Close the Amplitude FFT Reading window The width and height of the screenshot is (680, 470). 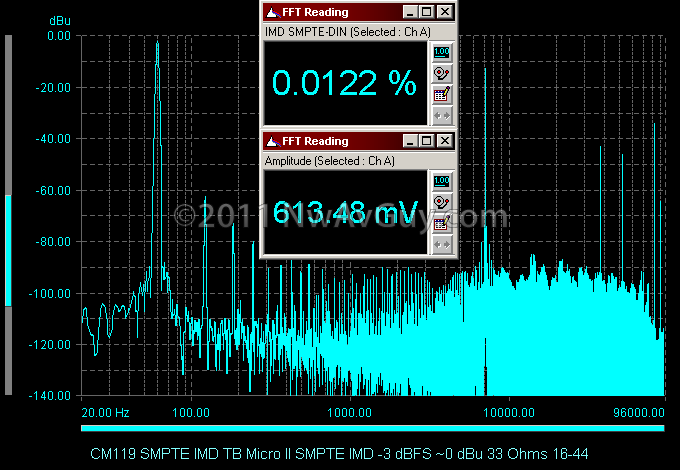coord(445,141)
